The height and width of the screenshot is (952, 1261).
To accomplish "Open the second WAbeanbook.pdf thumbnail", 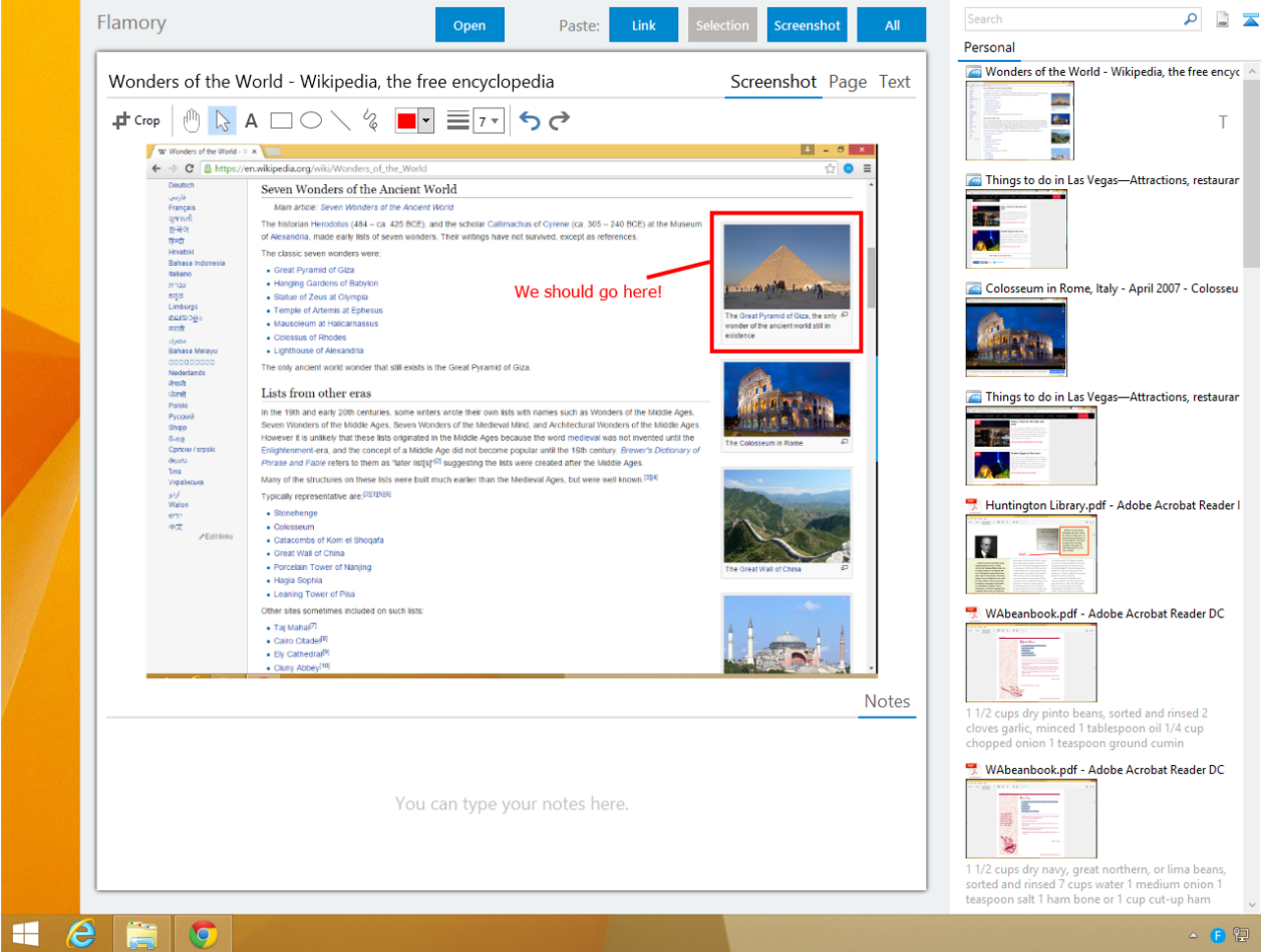I will [x=1031, y=818].
